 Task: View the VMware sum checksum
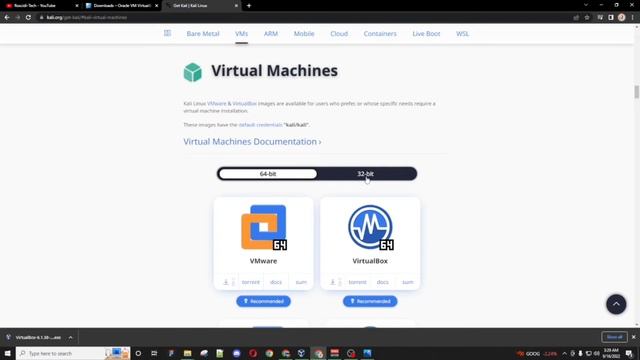click(301, 282)
